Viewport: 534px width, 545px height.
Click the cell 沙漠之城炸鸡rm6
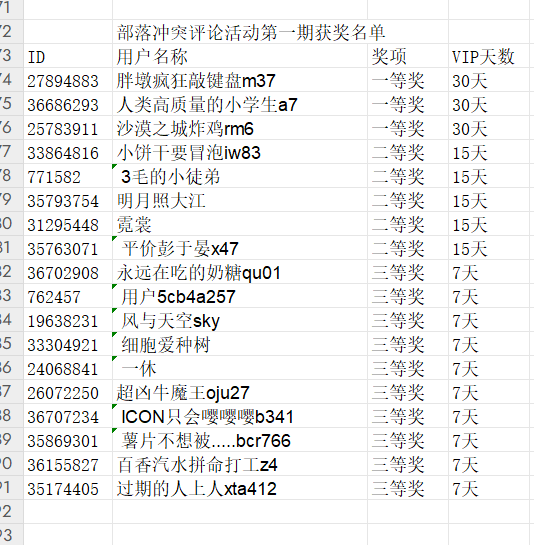click(x=240, y=128)
